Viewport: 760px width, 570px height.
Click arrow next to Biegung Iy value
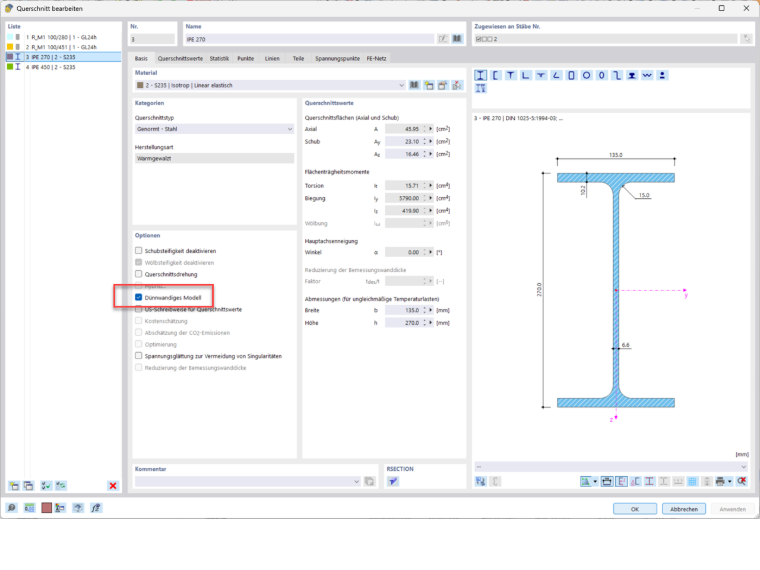430,198
